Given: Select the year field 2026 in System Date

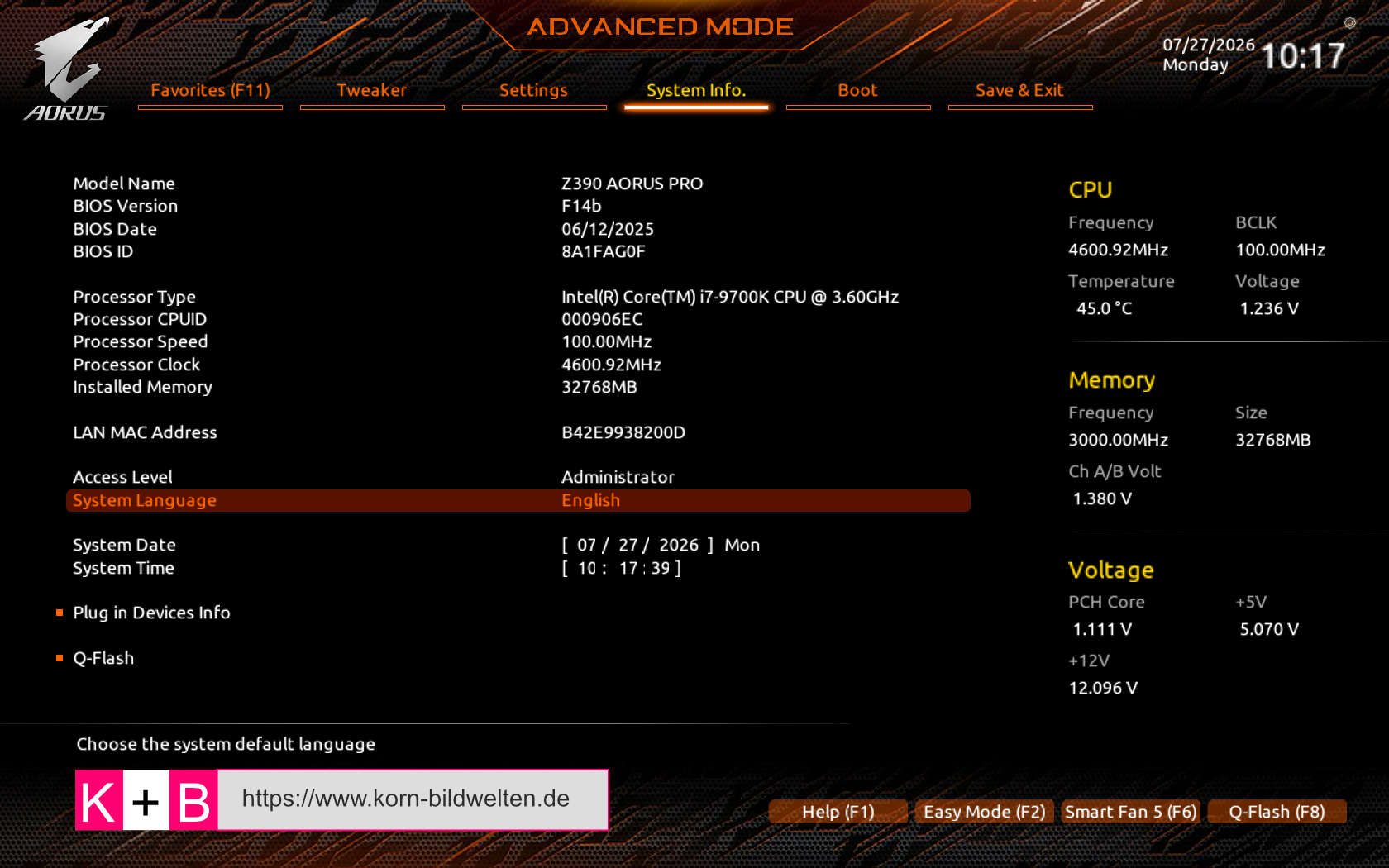Looking at the screenshot, I should click(679, 545).
